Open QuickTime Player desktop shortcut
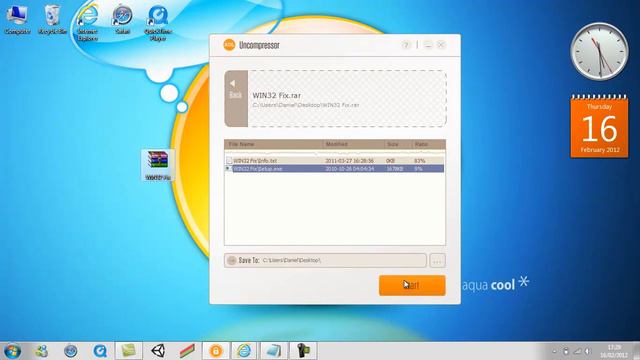Image resolution: width=640 pixels, height=360 pixels. point(158,22)
